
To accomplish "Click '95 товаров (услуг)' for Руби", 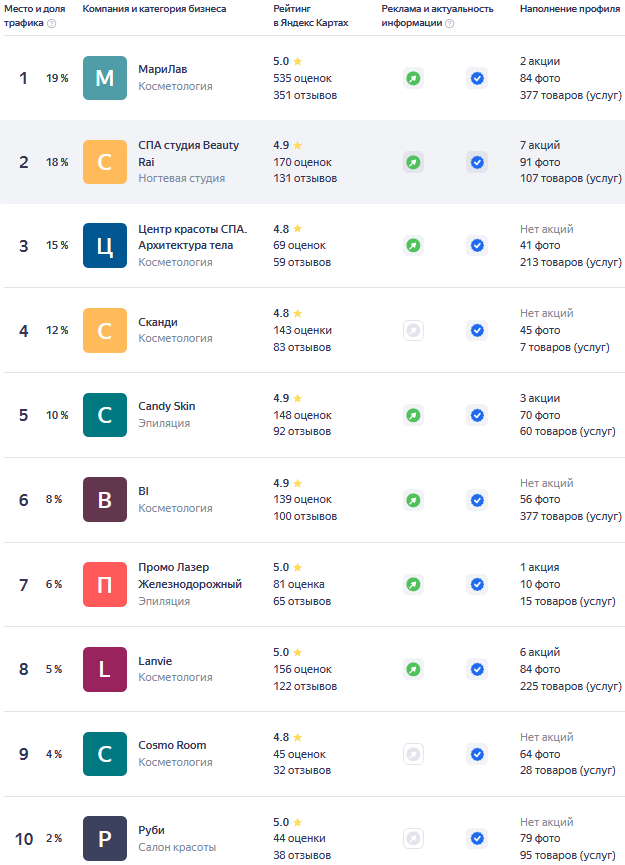I will (568, 856).
